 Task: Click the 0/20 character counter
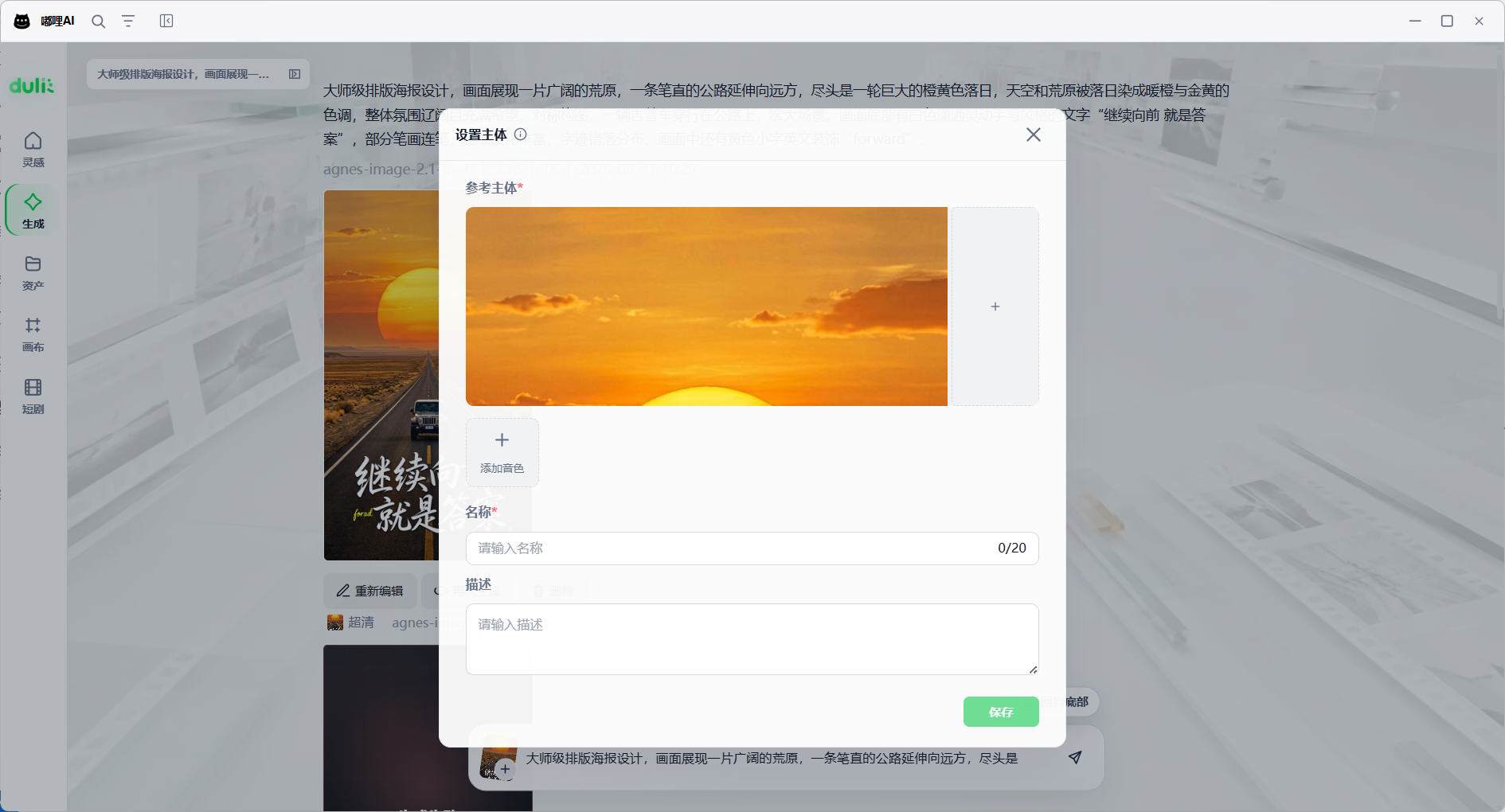tap(1012, 548)
